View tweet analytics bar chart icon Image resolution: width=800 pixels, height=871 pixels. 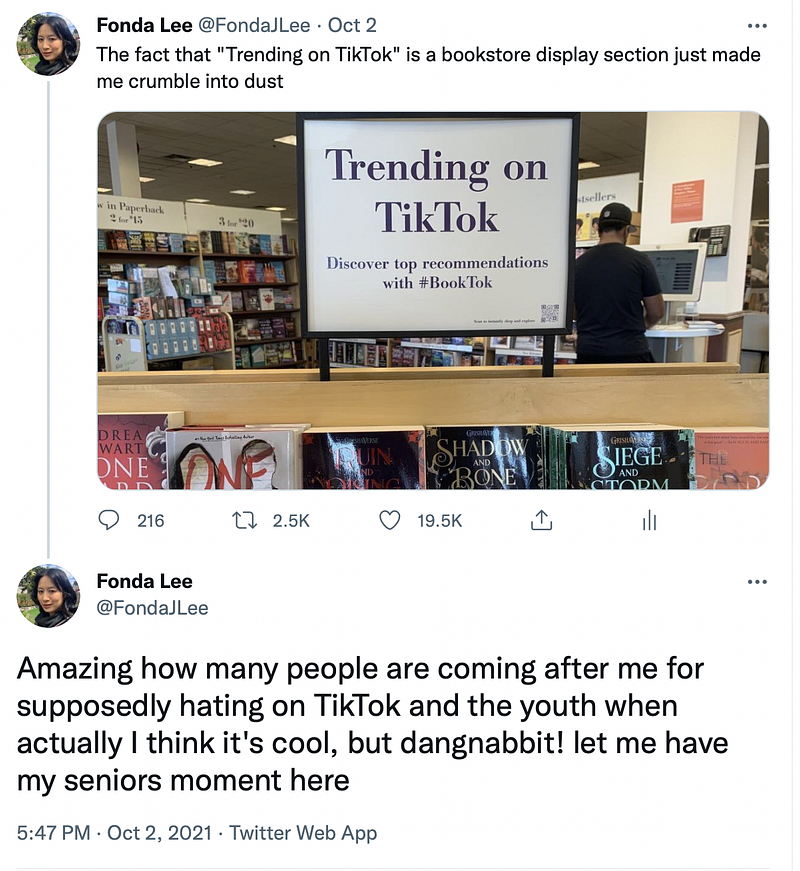tap(649, 521)
